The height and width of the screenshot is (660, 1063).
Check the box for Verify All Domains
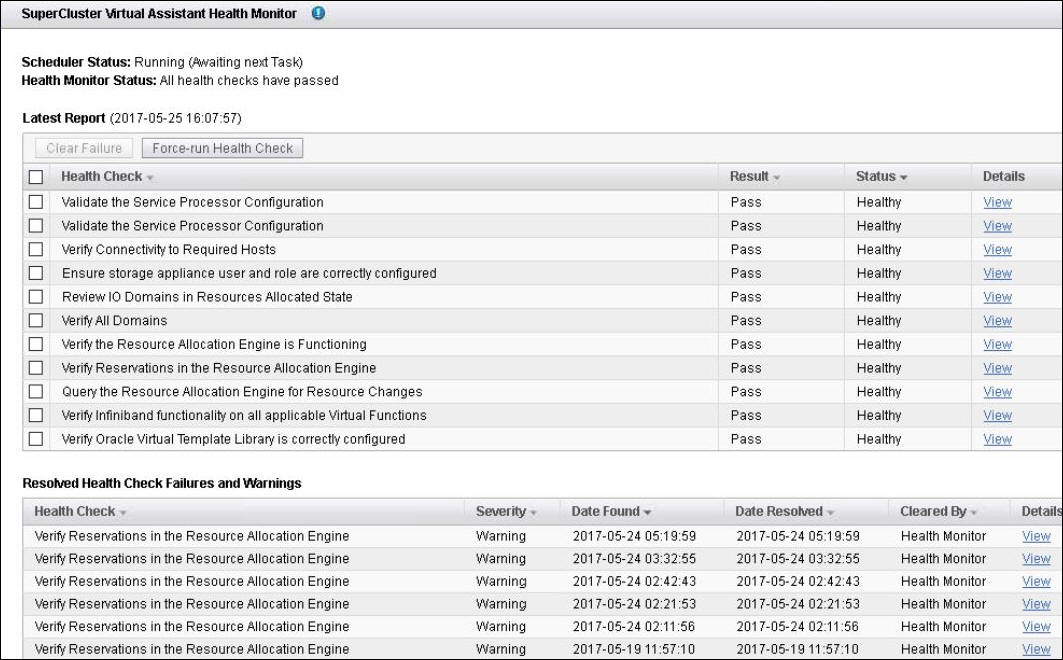coord(37,320)
